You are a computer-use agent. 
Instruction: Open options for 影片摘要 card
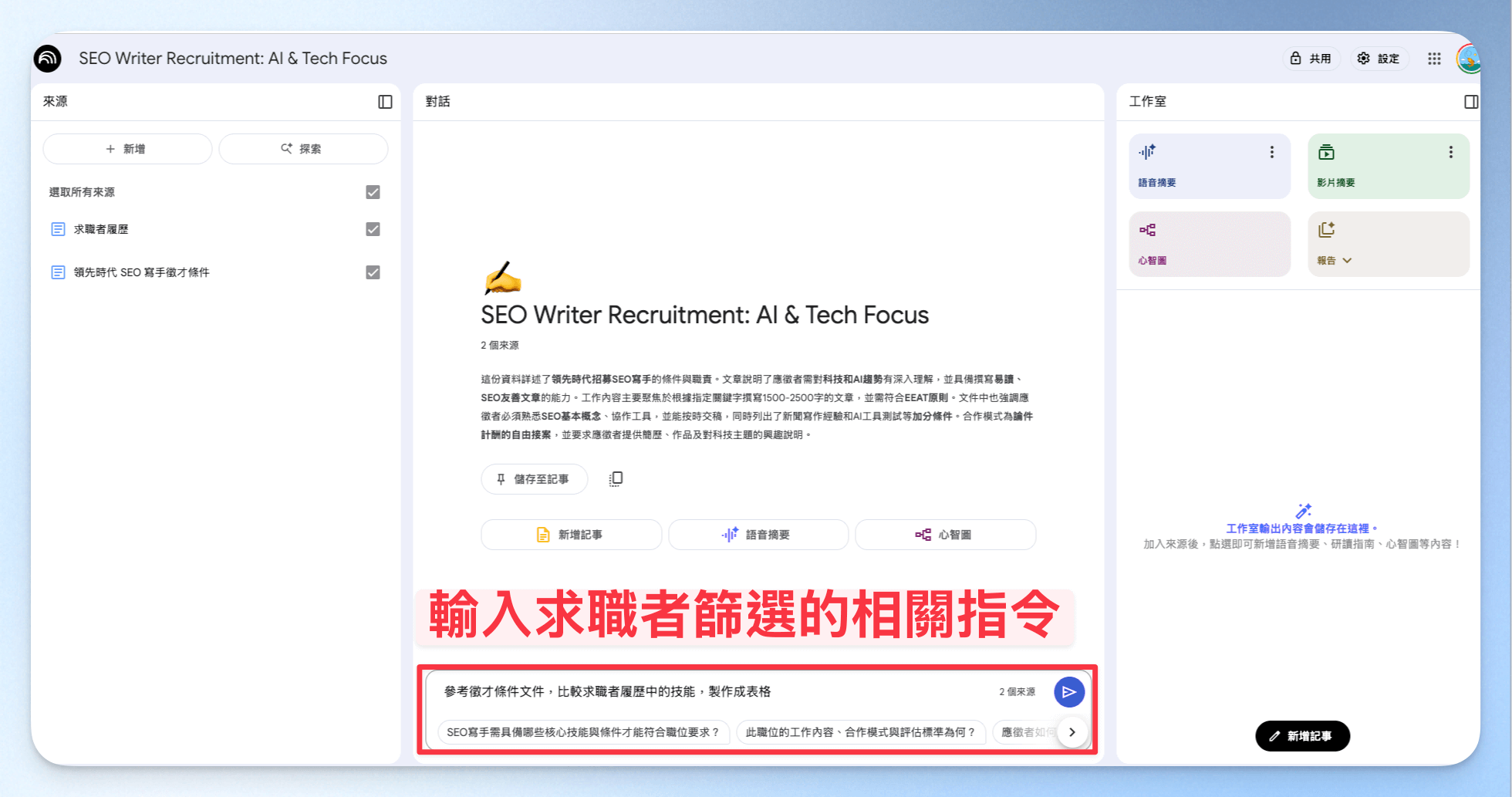1451,152
